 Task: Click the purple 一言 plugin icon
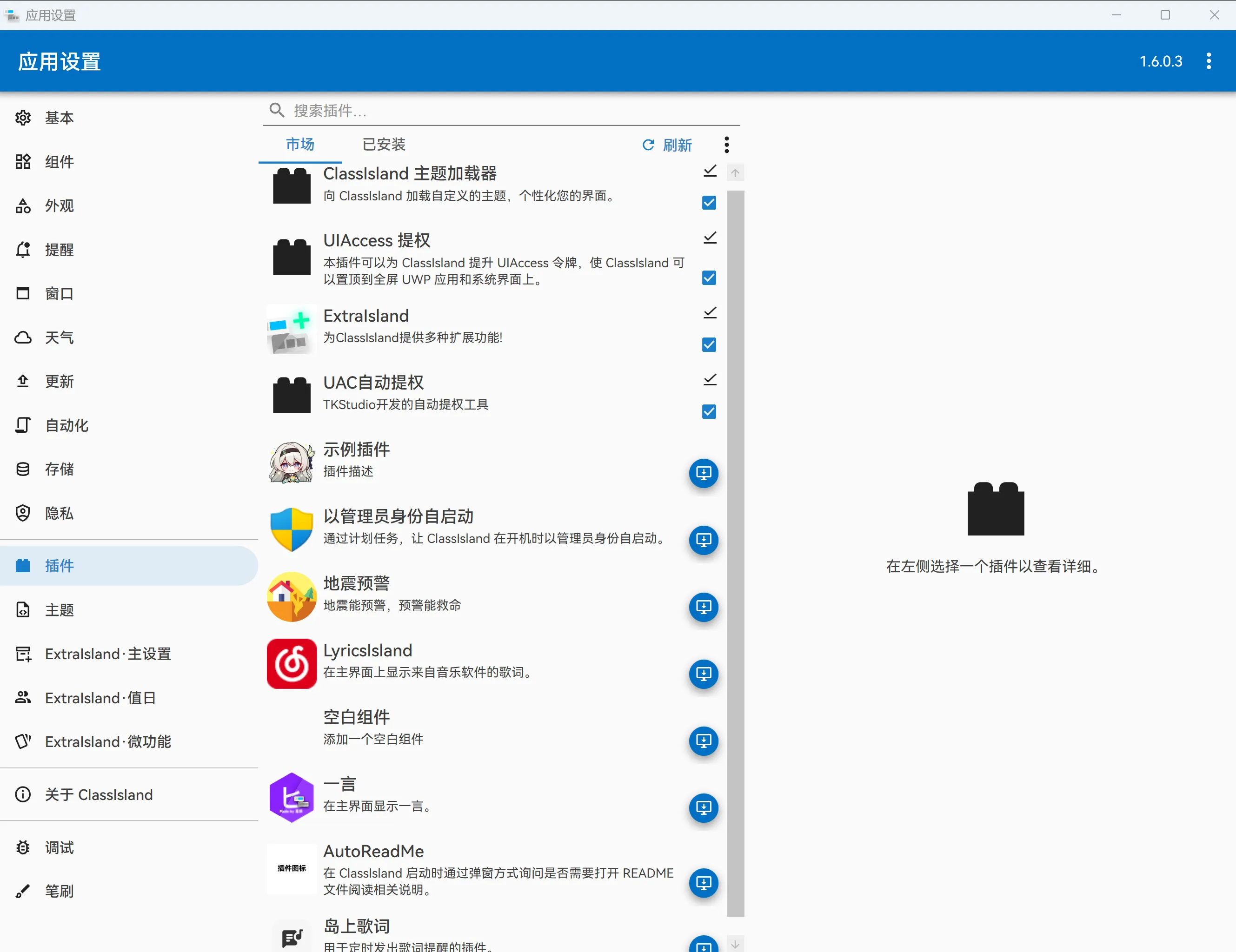click(292, 798)
